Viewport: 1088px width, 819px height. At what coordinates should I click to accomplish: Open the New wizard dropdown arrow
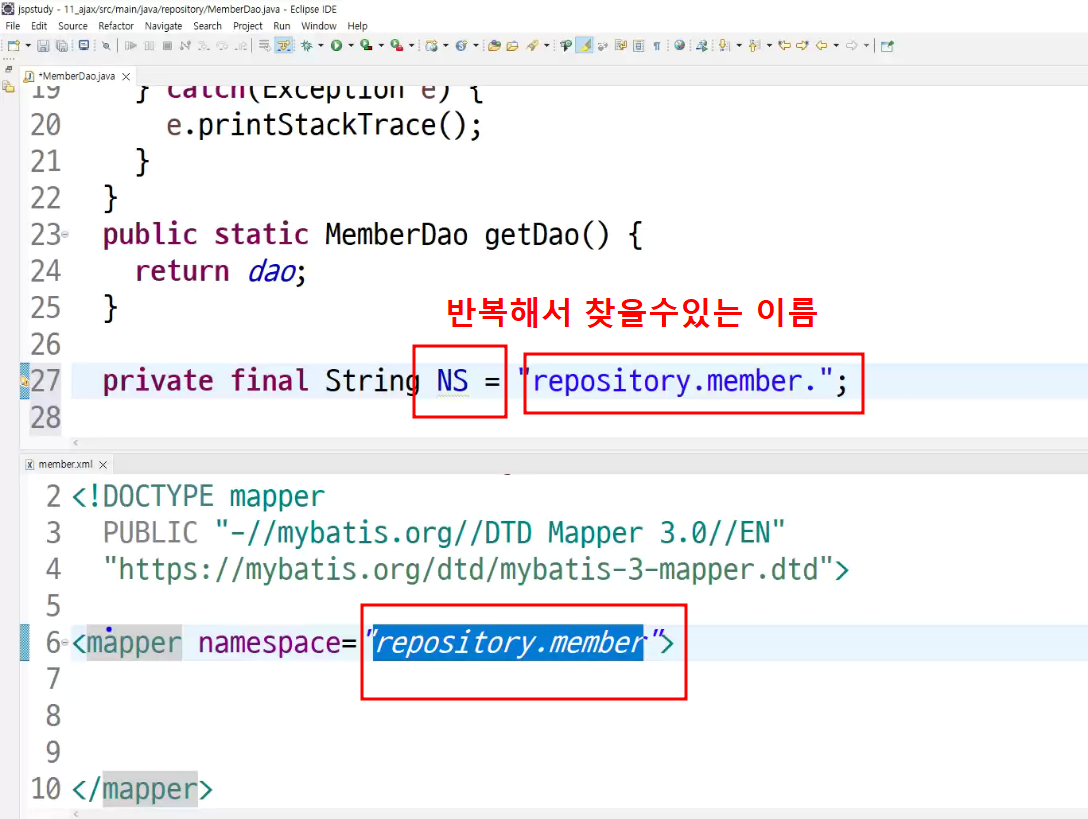[x=28, y=46]
